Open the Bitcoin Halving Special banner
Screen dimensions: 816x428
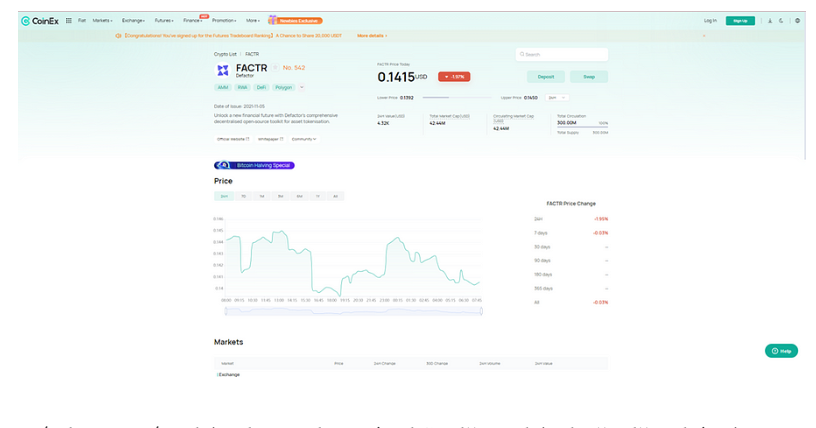click(254, 165)
